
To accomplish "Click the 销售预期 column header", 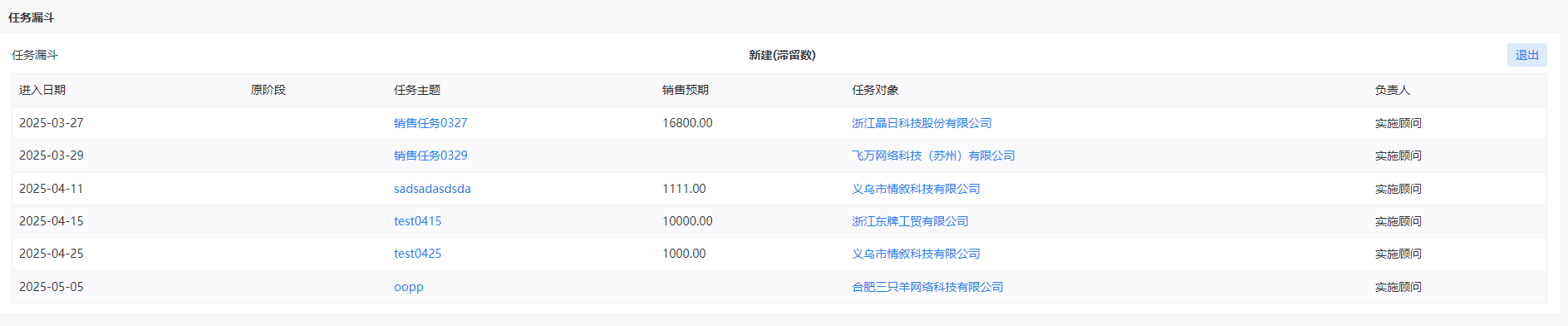I will pyautogui.click(x=686, y=90).
